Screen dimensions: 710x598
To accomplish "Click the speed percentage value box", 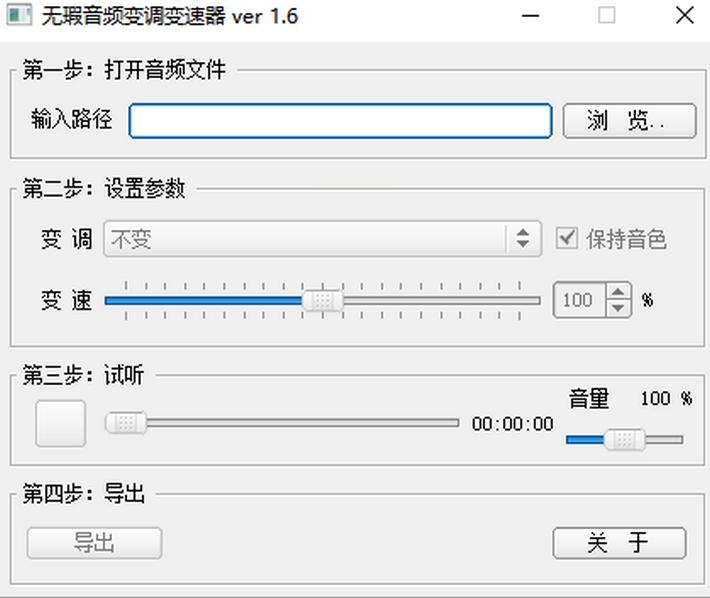I will [x=579, y=300].
